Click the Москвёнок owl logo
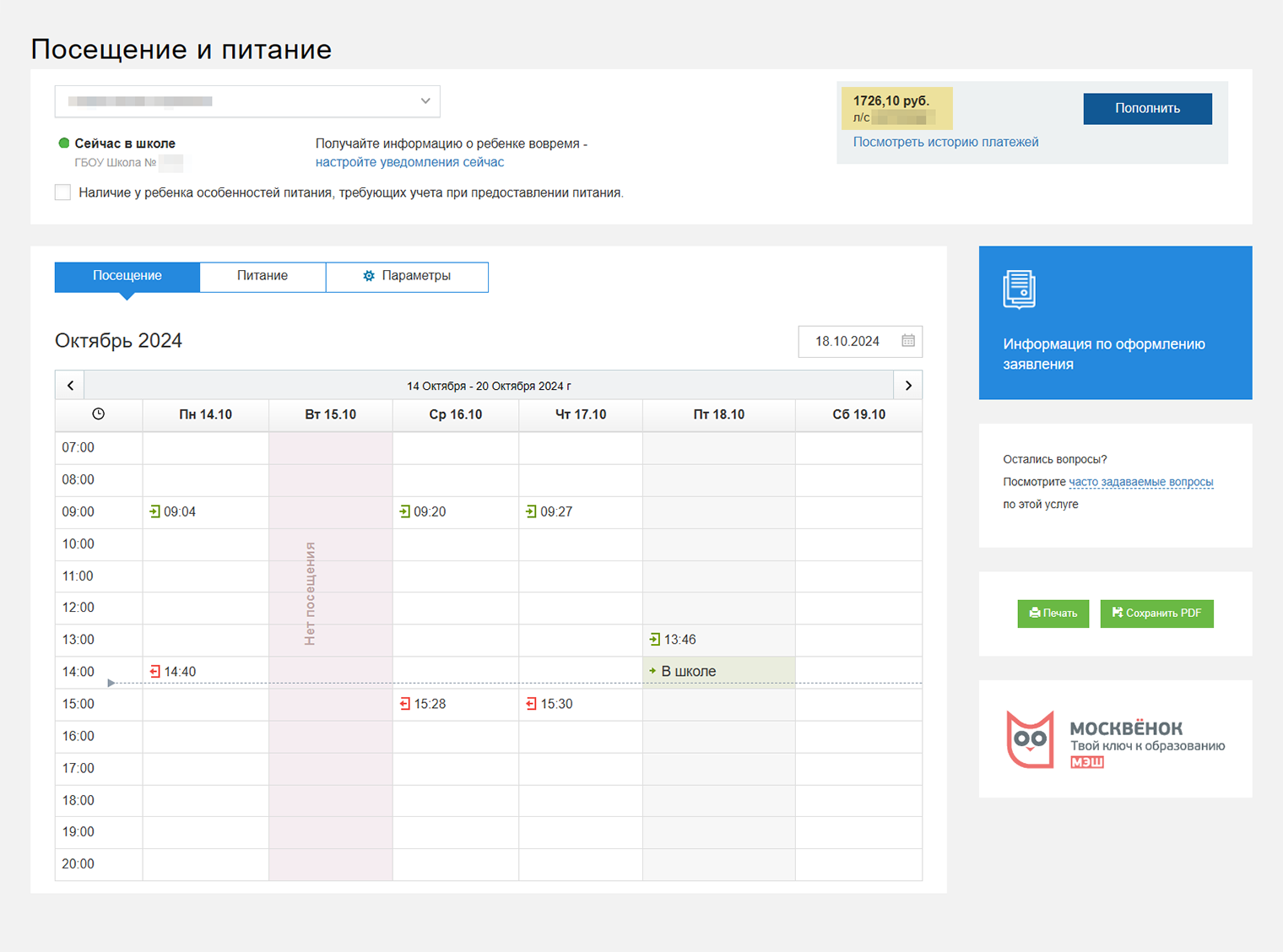The height and width of the screenshot is (952, 1283). [1030, 739]
